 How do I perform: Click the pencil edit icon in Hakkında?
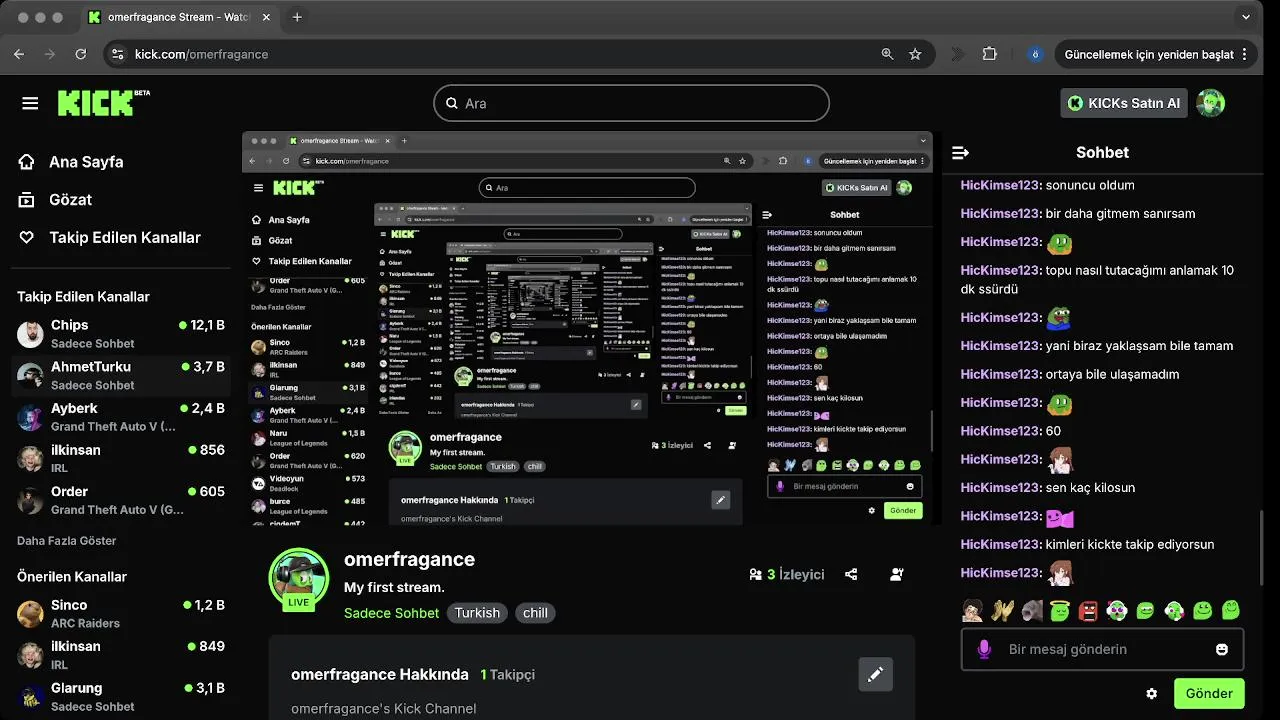876,675
